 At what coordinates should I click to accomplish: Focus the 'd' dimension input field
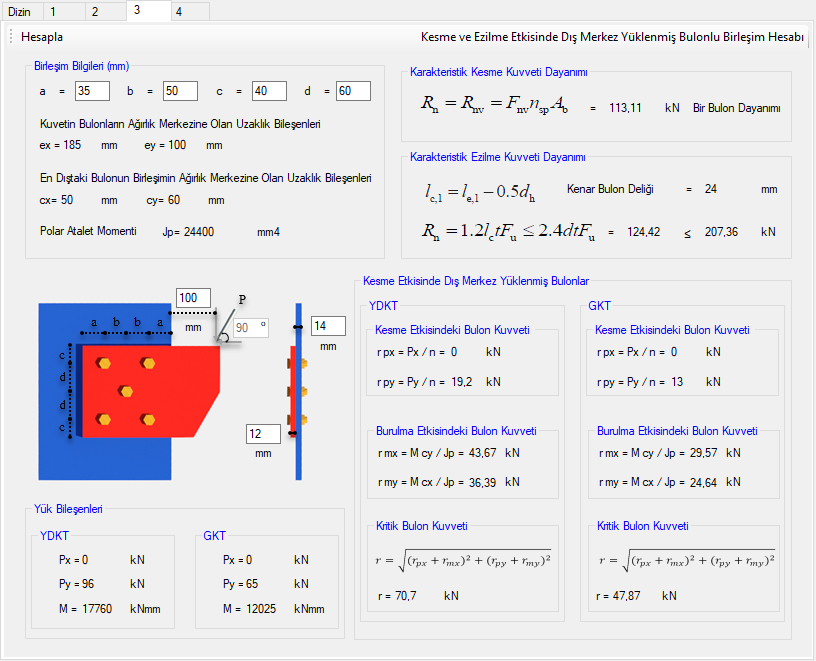353,91
